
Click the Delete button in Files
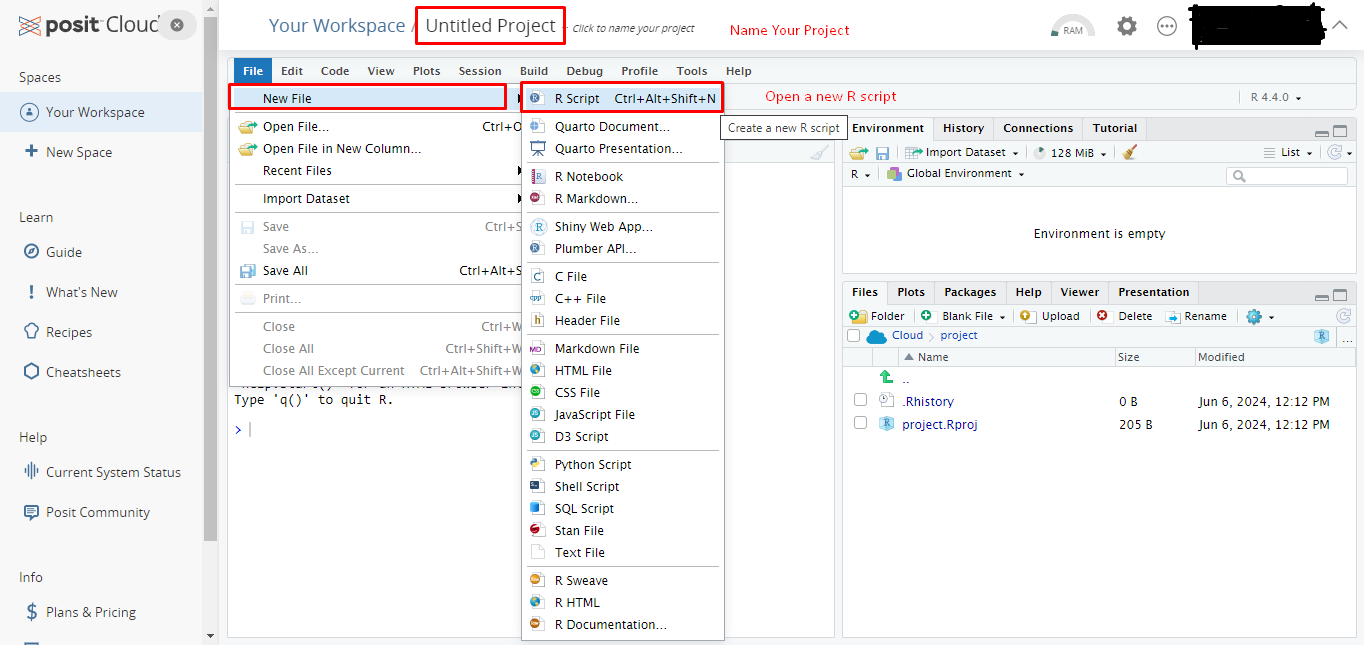point(1124,316)
